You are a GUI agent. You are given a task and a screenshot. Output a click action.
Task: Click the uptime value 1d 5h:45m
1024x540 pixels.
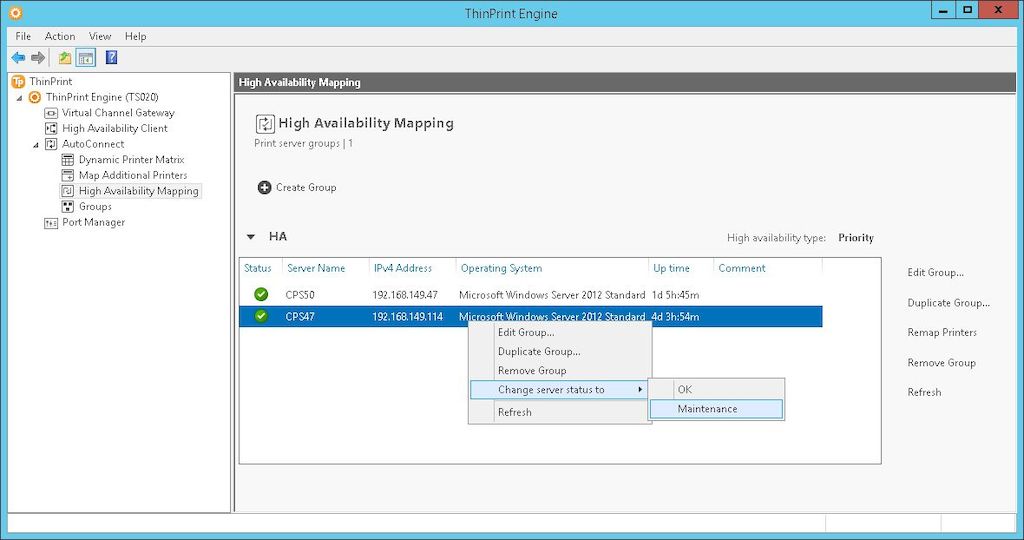675,295
